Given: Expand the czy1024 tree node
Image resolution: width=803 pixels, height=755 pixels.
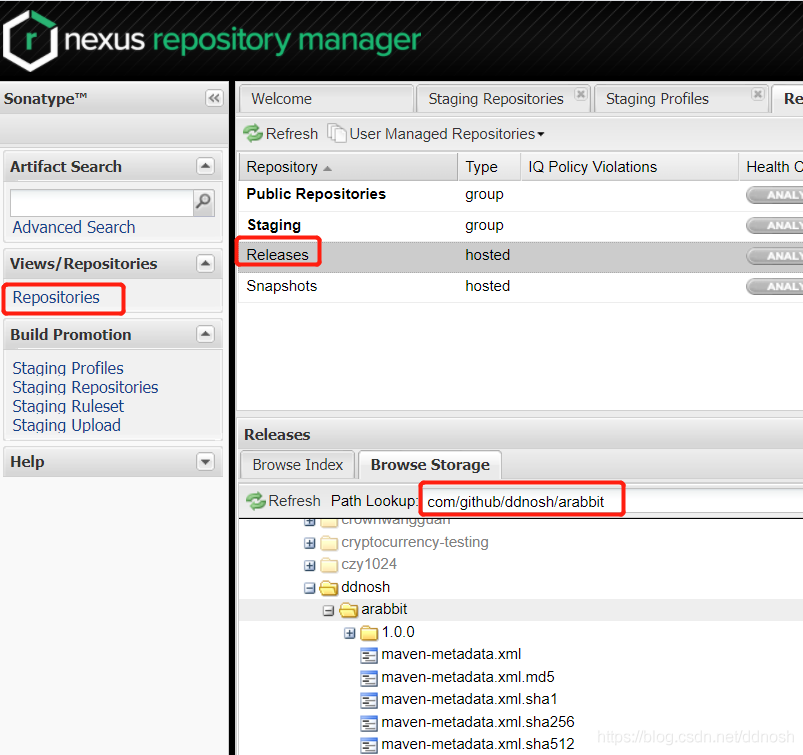Looking at the screenshot, I should [x=309, y=565].
